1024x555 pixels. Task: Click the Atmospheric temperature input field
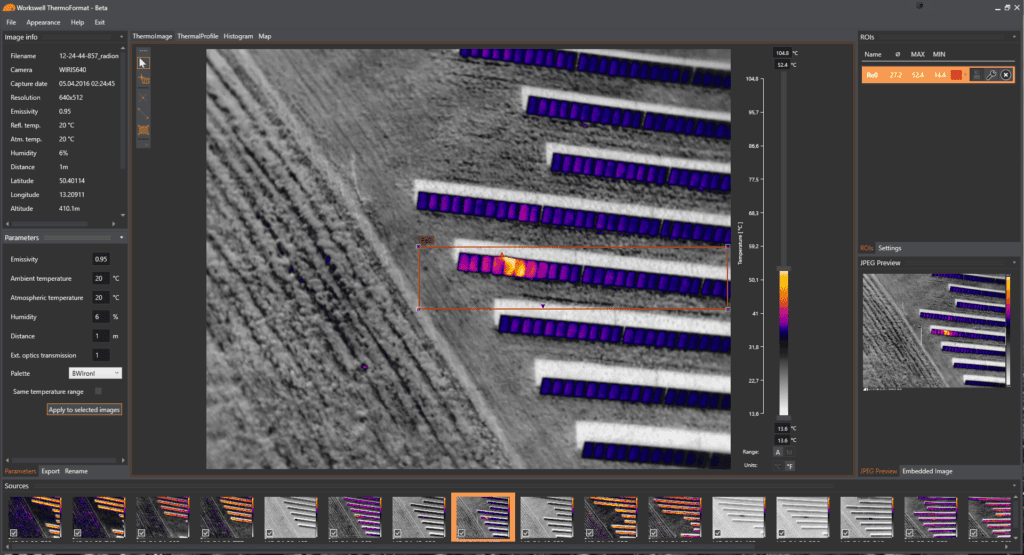[x=101, y=298]
